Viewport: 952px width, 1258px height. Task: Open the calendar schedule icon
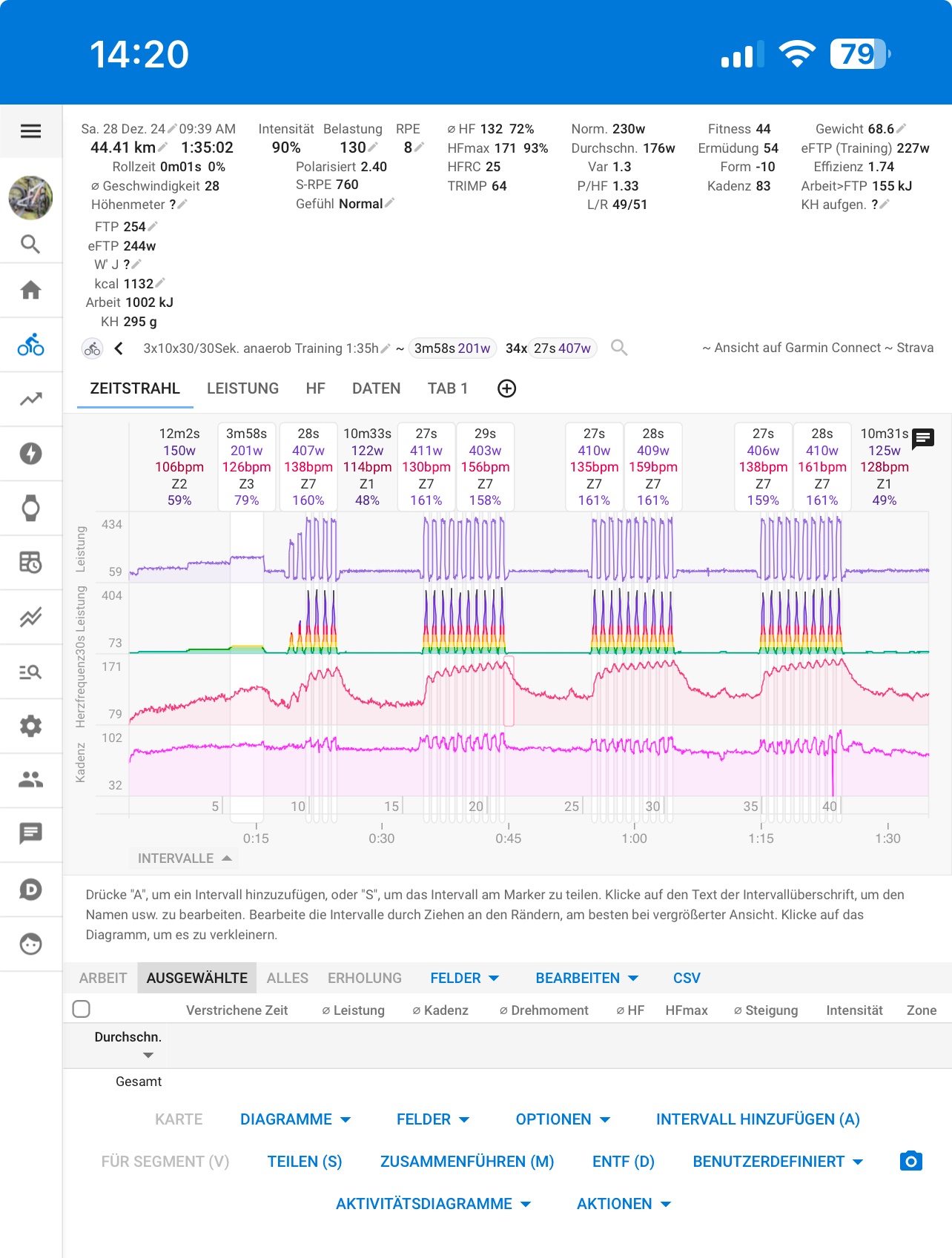tap(30, 563)
